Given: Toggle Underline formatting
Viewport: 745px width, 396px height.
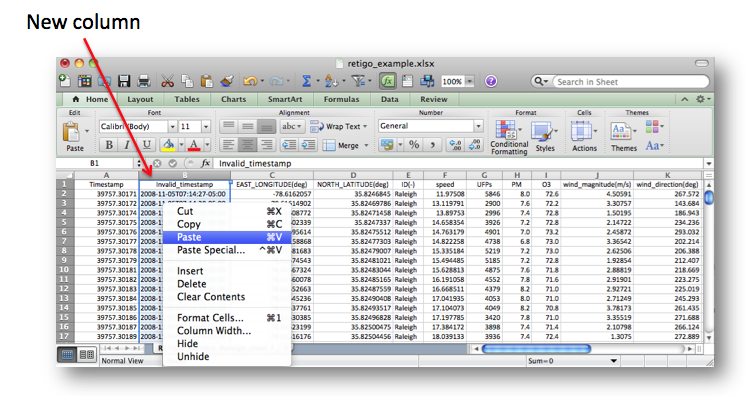Looking at the screenshot, I should pyautogui.click(x=146, y=145).
